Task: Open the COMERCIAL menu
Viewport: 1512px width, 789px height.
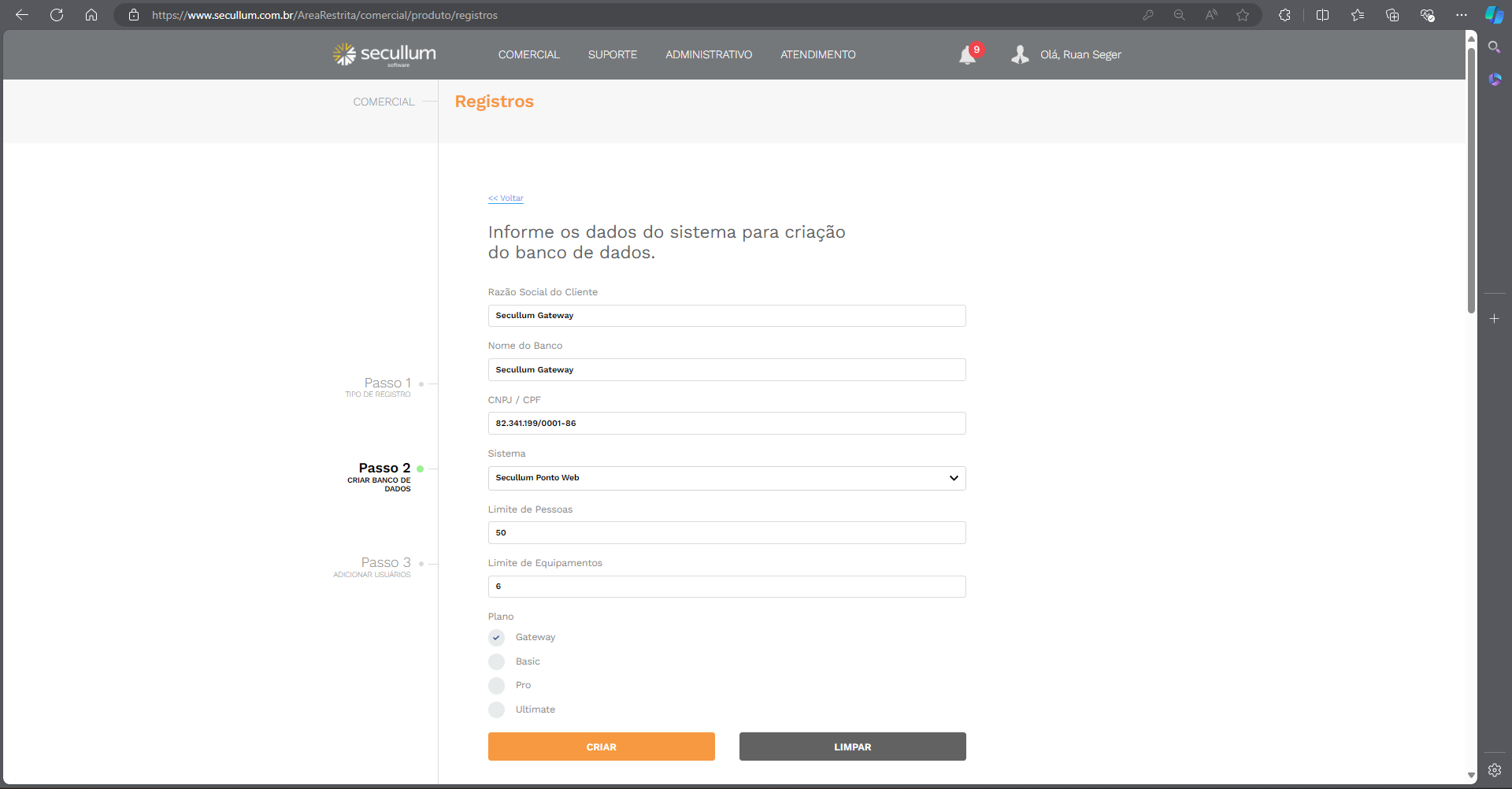Action: pyautogui.click(x=528, y=54)
